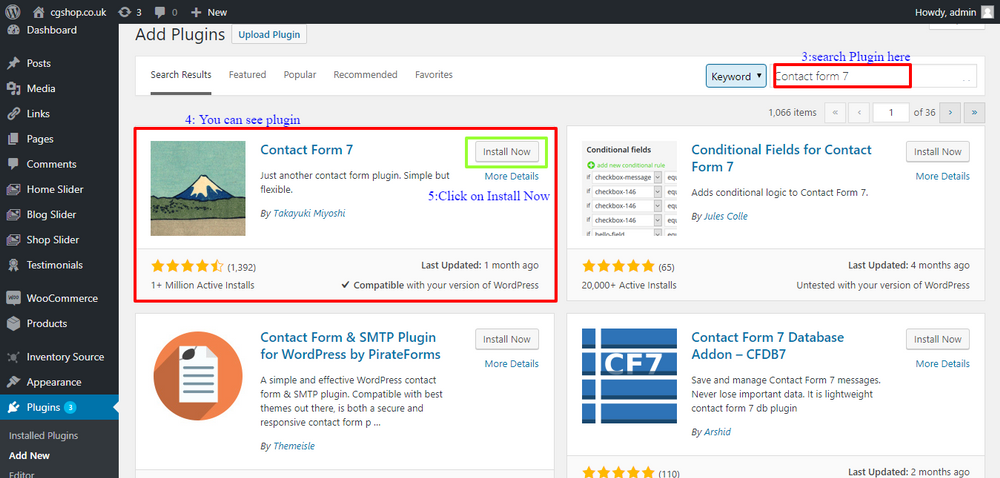Click the Blog Slider icon
This screenshot has height=478, width=1000.
pos(13,214)
